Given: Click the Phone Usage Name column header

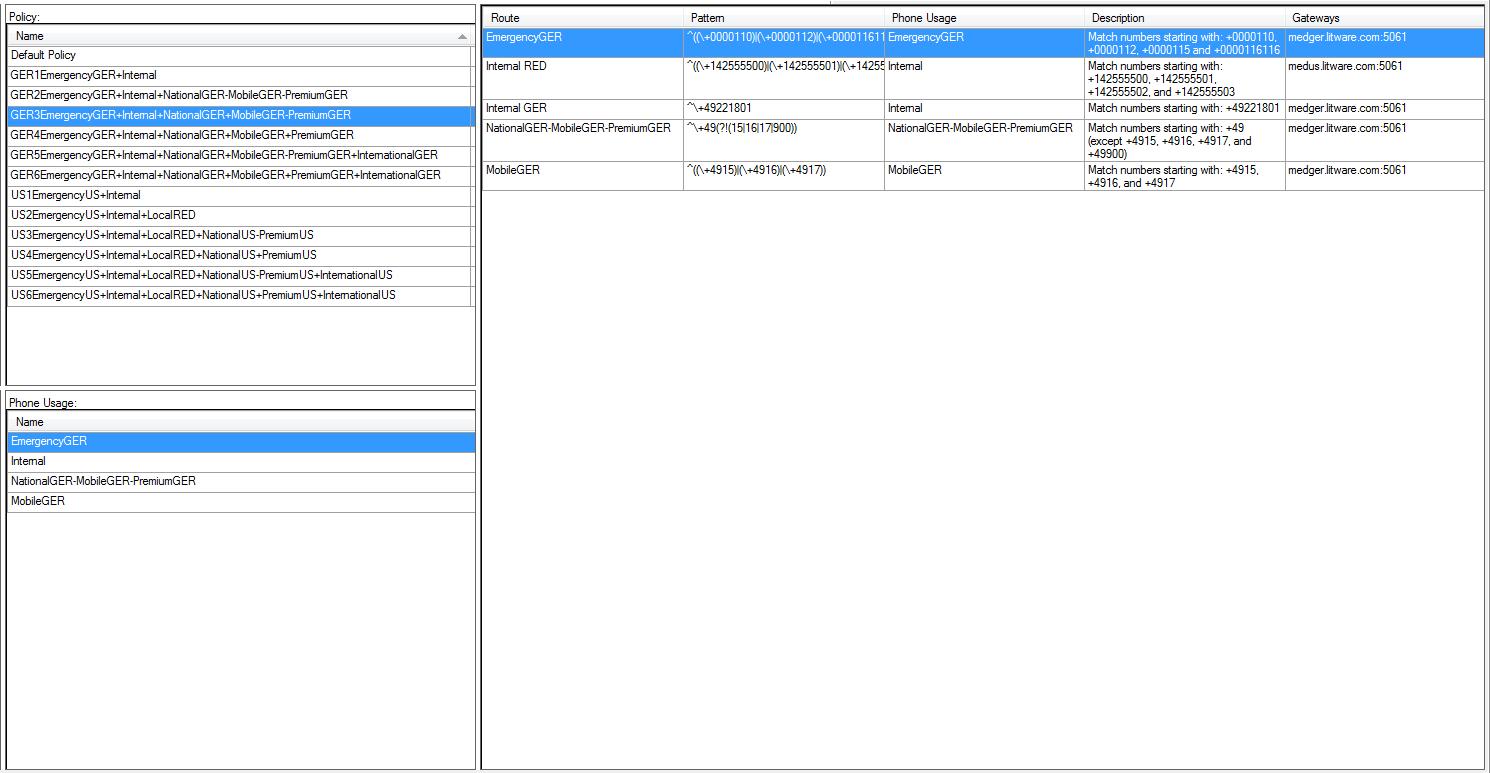Looking at the screenshot, I should coord(241,422).
